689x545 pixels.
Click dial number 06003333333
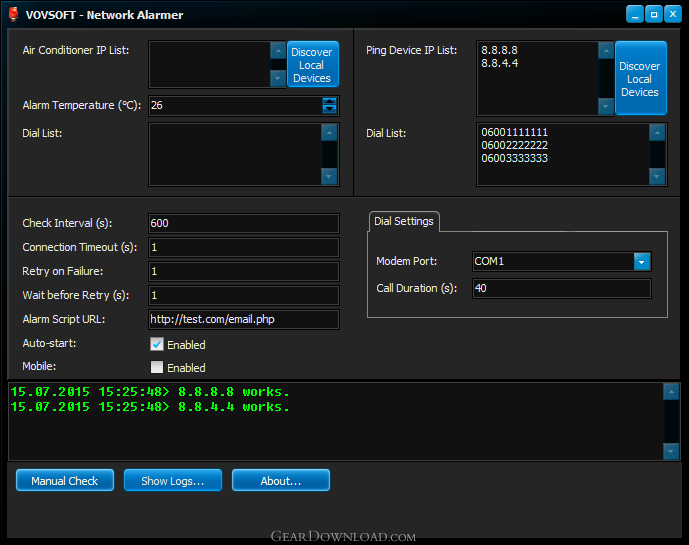(514, 158)
